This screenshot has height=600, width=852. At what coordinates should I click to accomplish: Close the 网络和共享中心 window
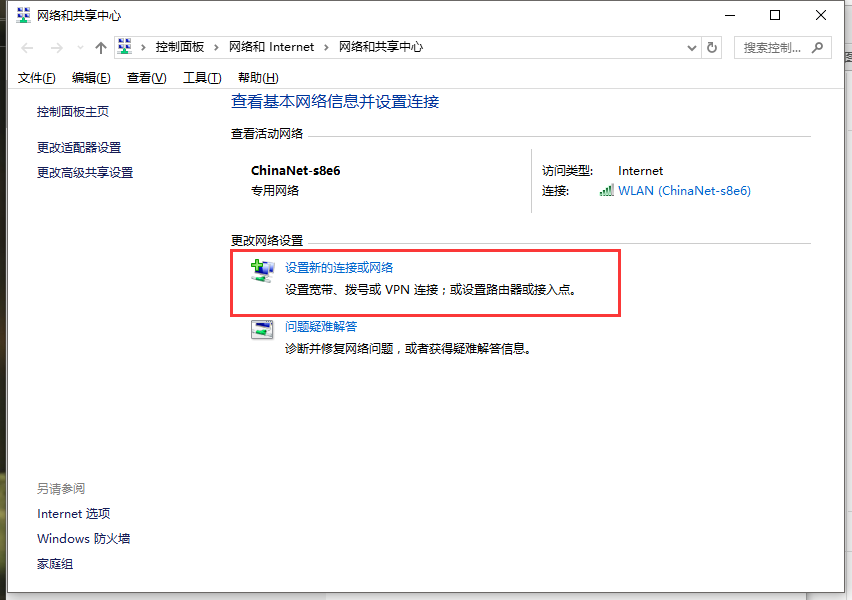(821, 15)
